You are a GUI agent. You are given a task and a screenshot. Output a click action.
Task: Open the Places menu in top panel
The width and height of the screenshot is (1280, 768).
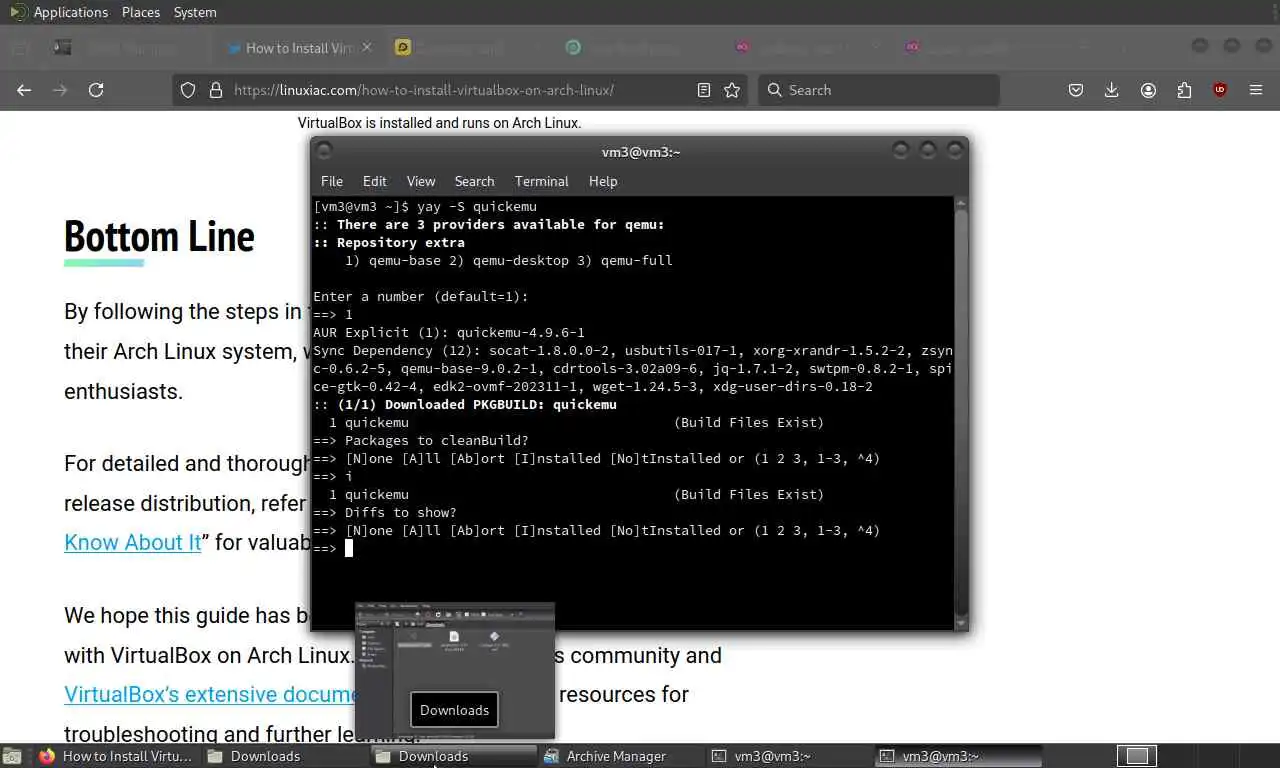(x=141, y=12)
